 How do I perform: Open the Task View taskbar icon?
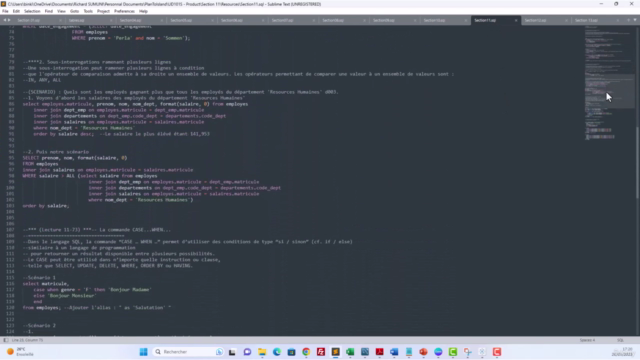coord(232,352)
